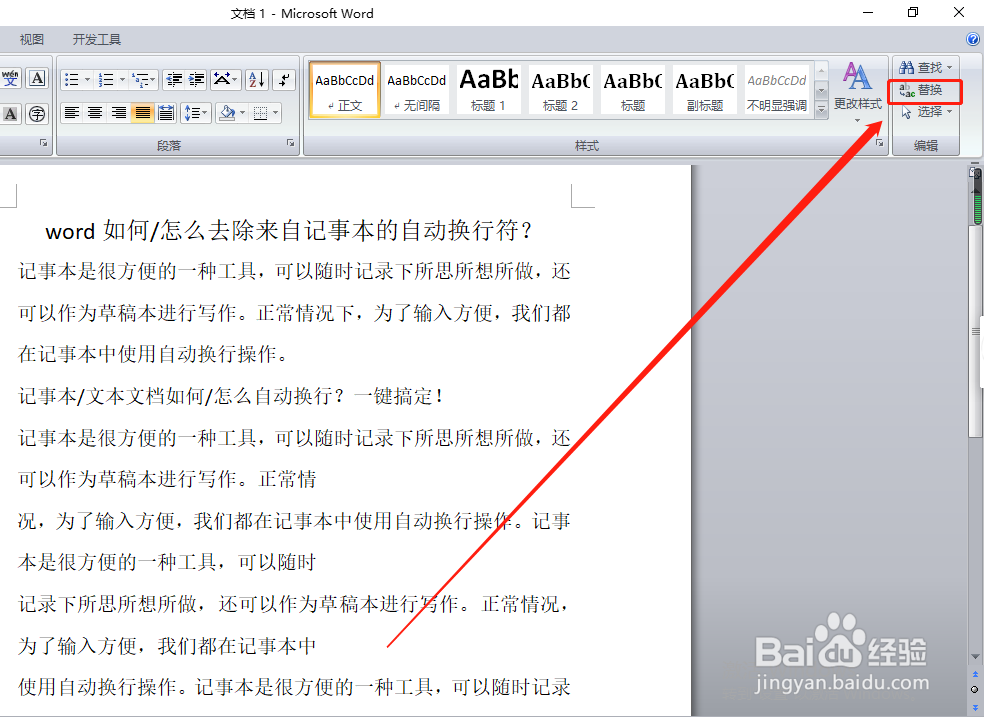984x717 pixels.
Task: Click the phonetic guide (wén) icon
Action: click(x=9, y=78)
